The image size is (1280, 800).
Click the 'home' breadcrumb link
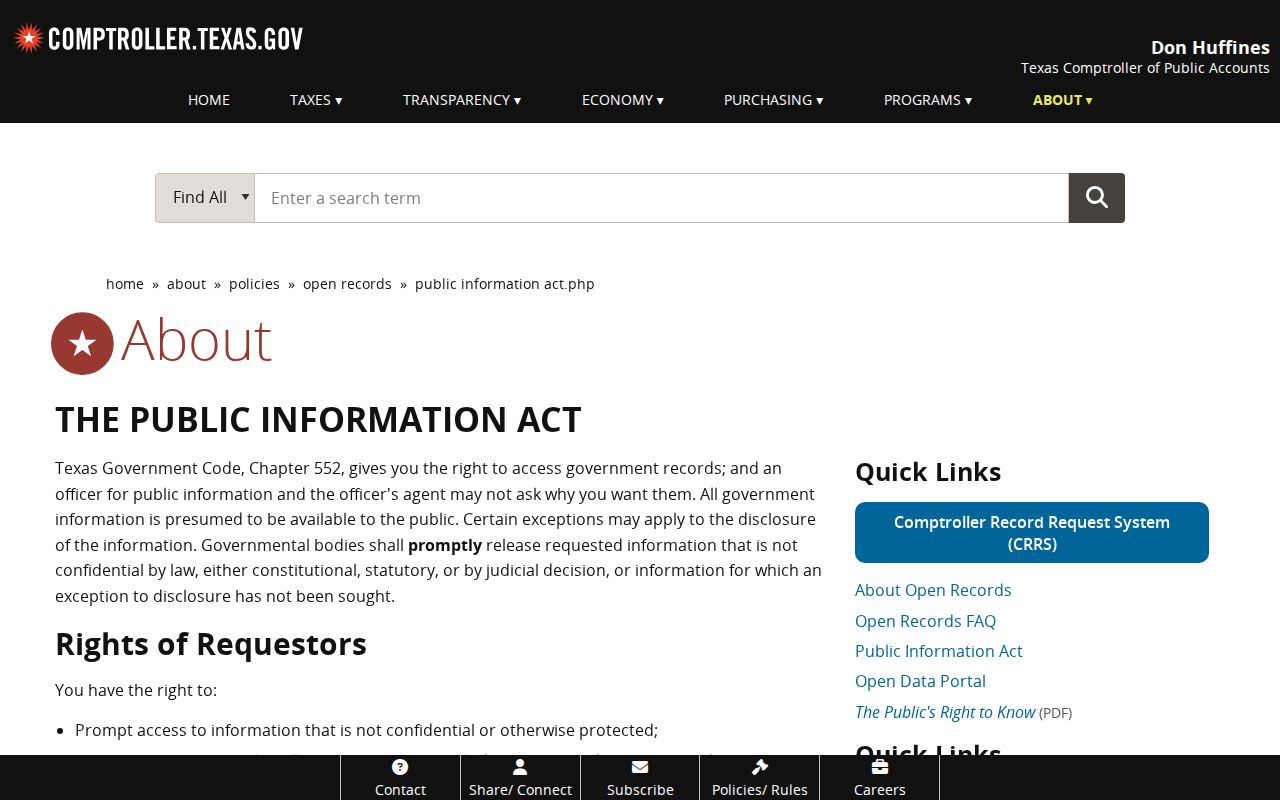125,284
